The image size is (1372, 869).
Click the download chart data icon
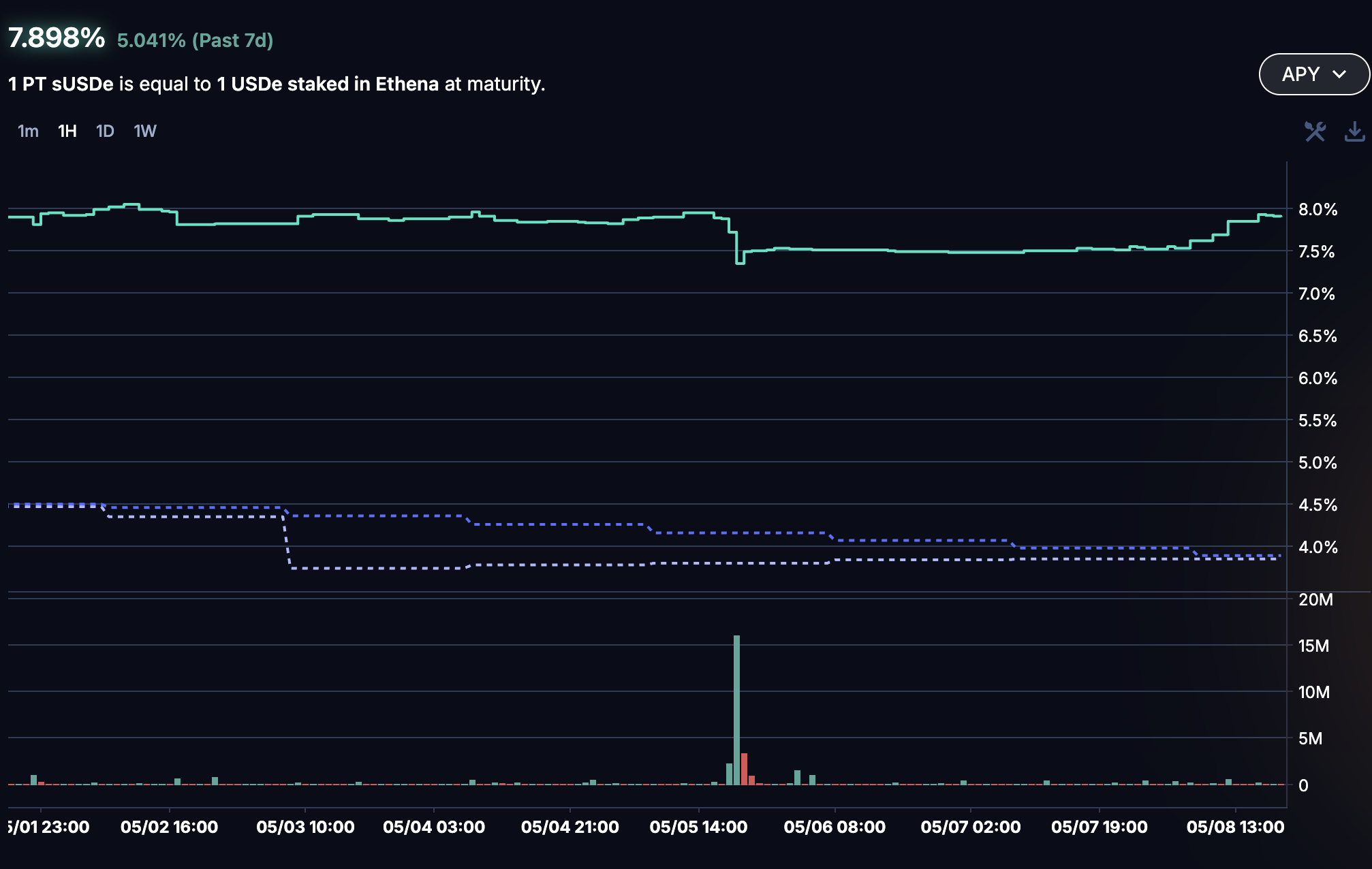pyautogui.click(x=1354, y=131)
